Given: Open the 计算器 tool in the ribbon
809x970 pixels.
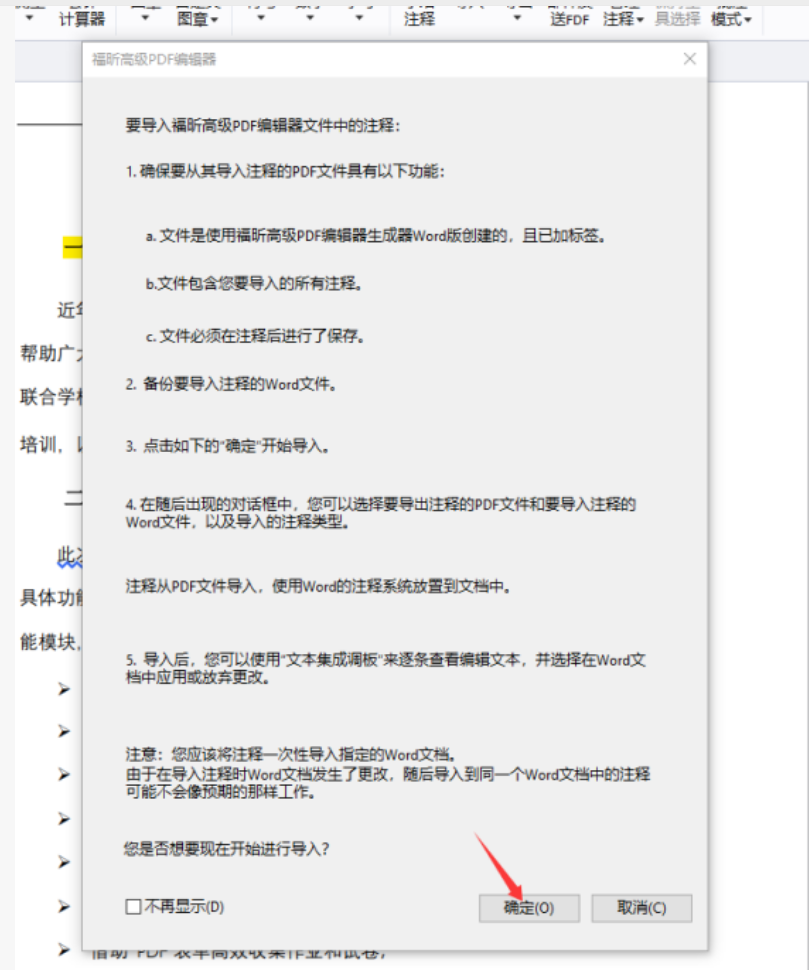Looking at the screenshot, I should [x=81, y=19].
